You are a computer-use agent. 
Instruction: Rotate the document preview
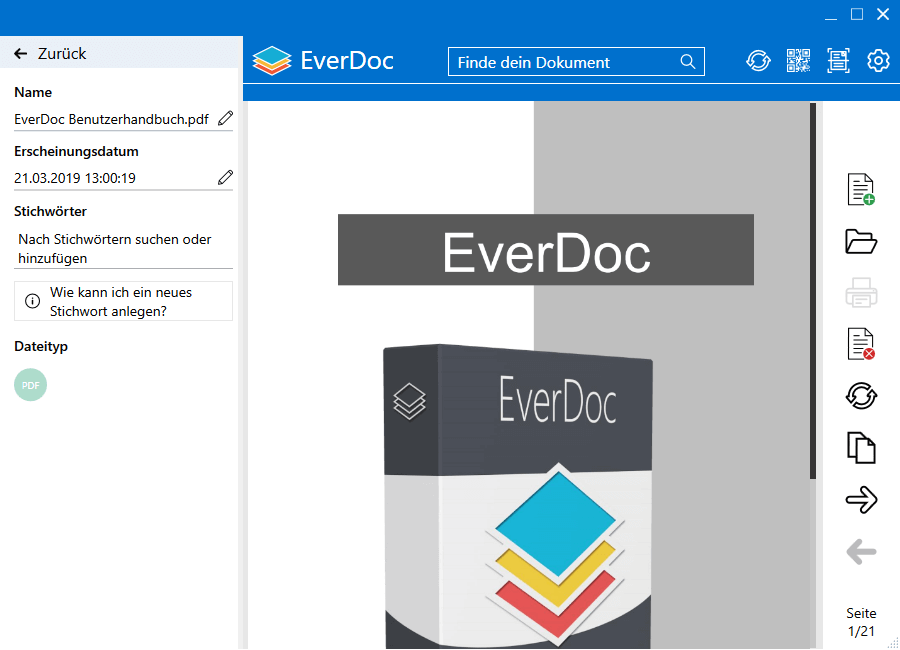pyautogui.click(x=860, y=396)
